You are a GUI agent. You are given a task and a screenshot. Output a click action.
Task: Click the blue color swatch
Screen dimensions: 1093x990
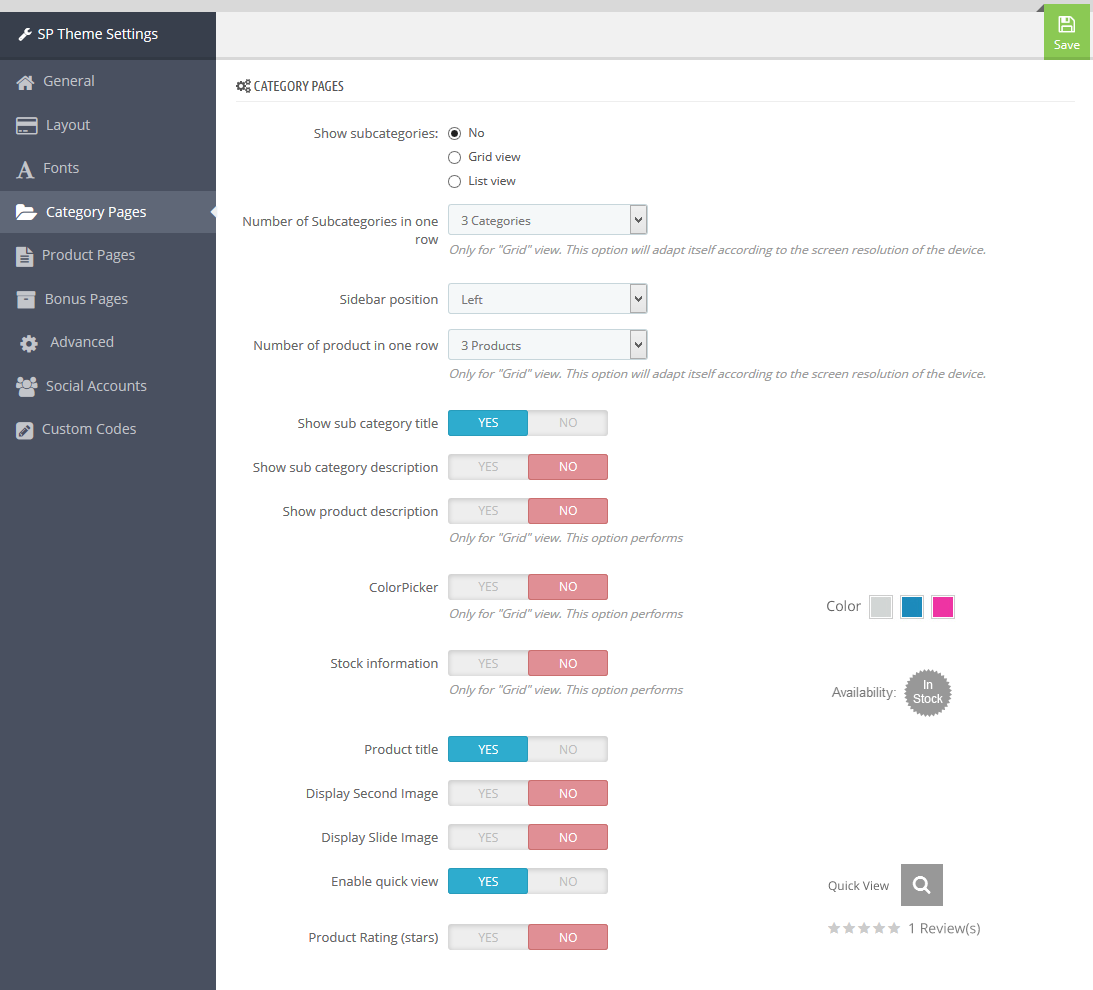click(912, 607)
